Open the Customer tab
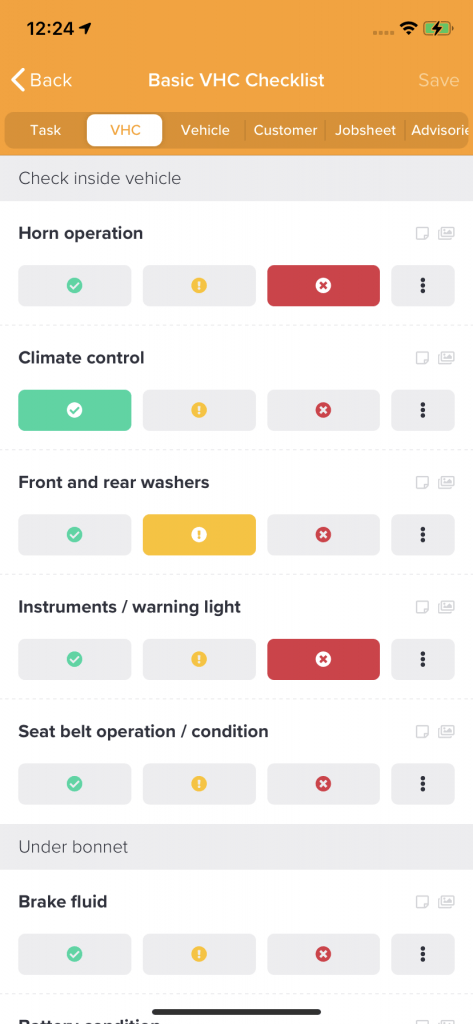 [285, 130]
